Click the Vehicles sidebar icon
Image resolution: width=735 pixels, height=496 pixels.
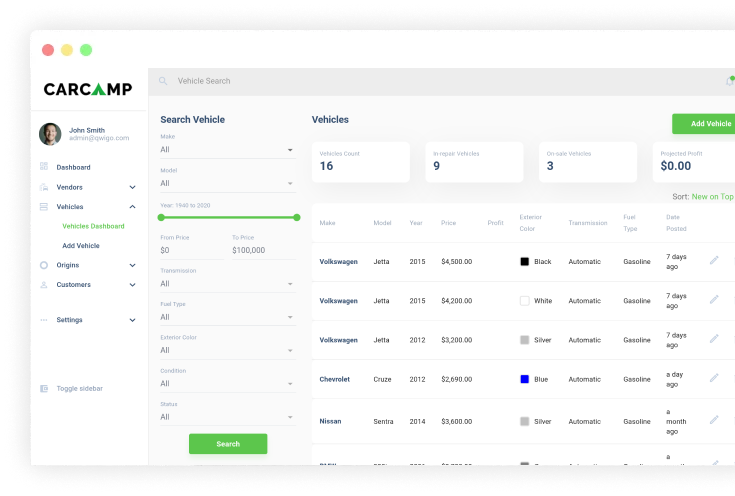coord(44,206)
